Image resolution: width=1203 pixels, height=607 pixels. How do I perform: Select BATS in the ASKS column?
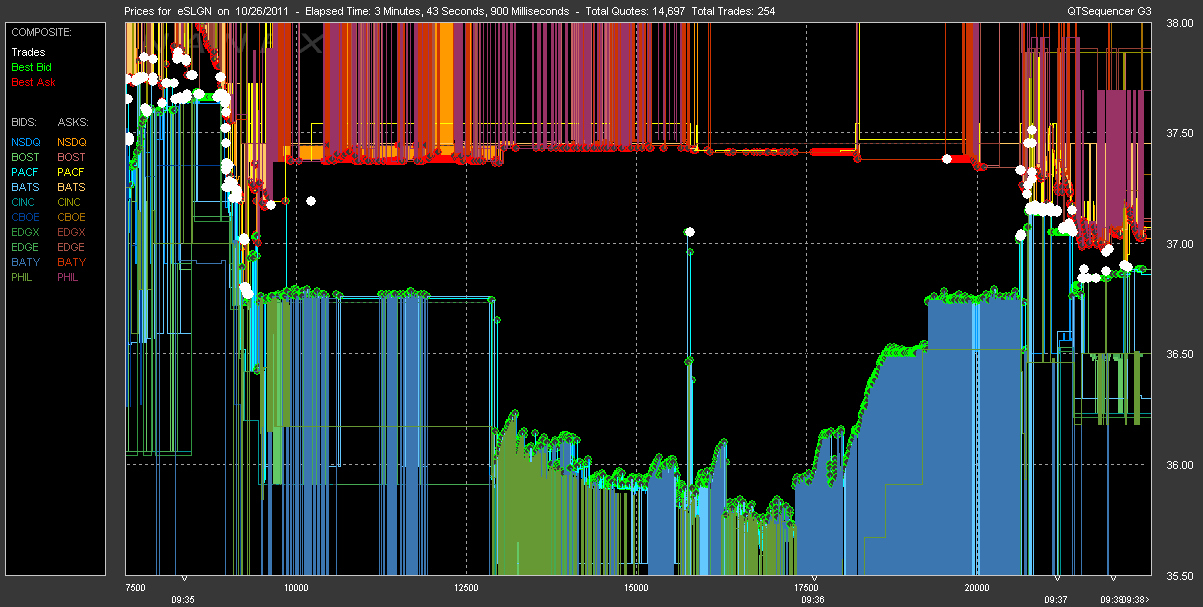pos(72,187)
